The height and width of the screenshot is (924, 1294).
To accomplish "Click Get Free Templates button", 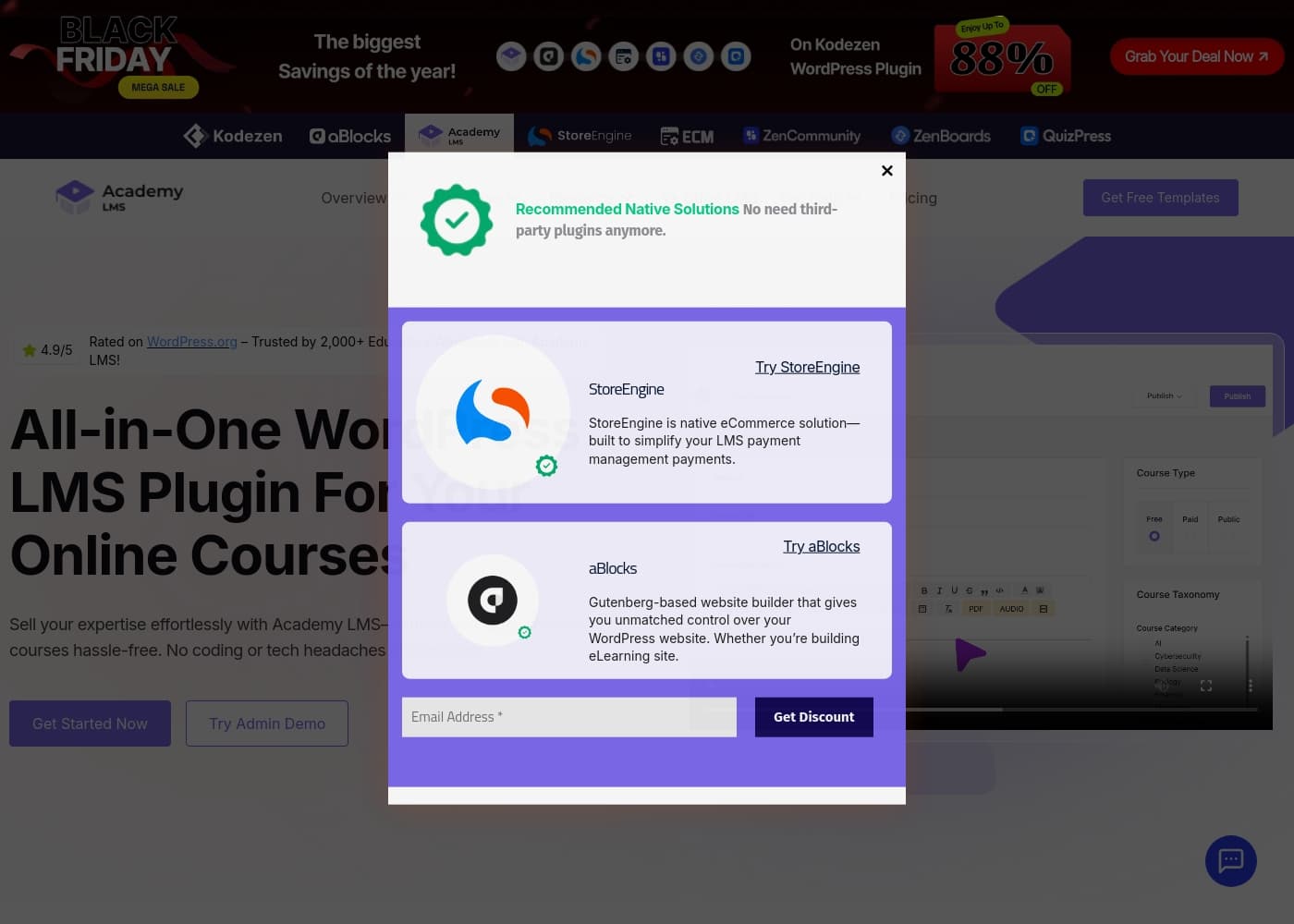I will (1161, 198).
